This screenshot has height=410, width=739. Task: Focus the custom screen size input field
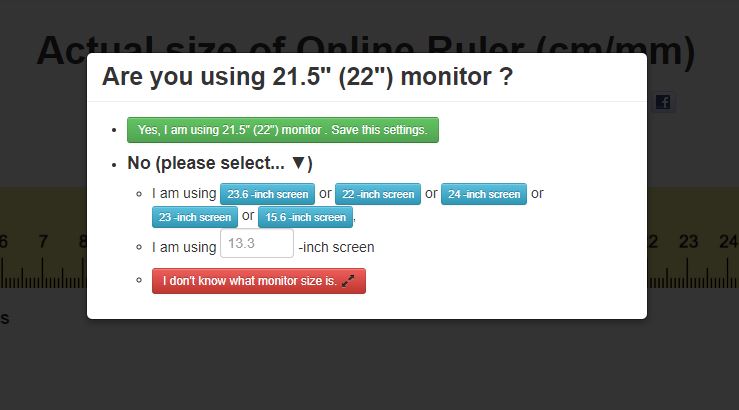(x=257, y=244)
